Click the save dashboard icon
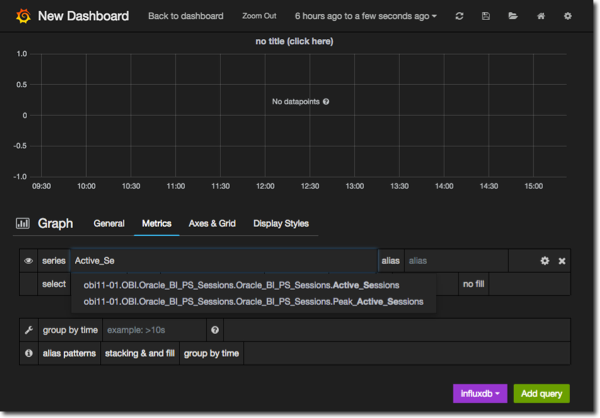Image resolution: width=600 pixels, height=418 pixels. click(x=486, y=17)
